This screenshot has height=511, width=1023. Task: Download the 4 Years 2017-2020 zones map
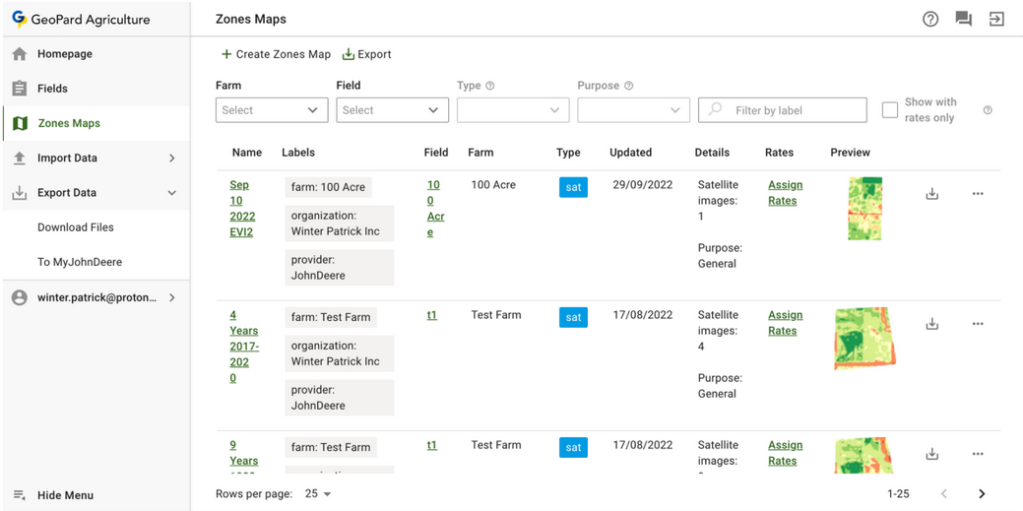932,324
